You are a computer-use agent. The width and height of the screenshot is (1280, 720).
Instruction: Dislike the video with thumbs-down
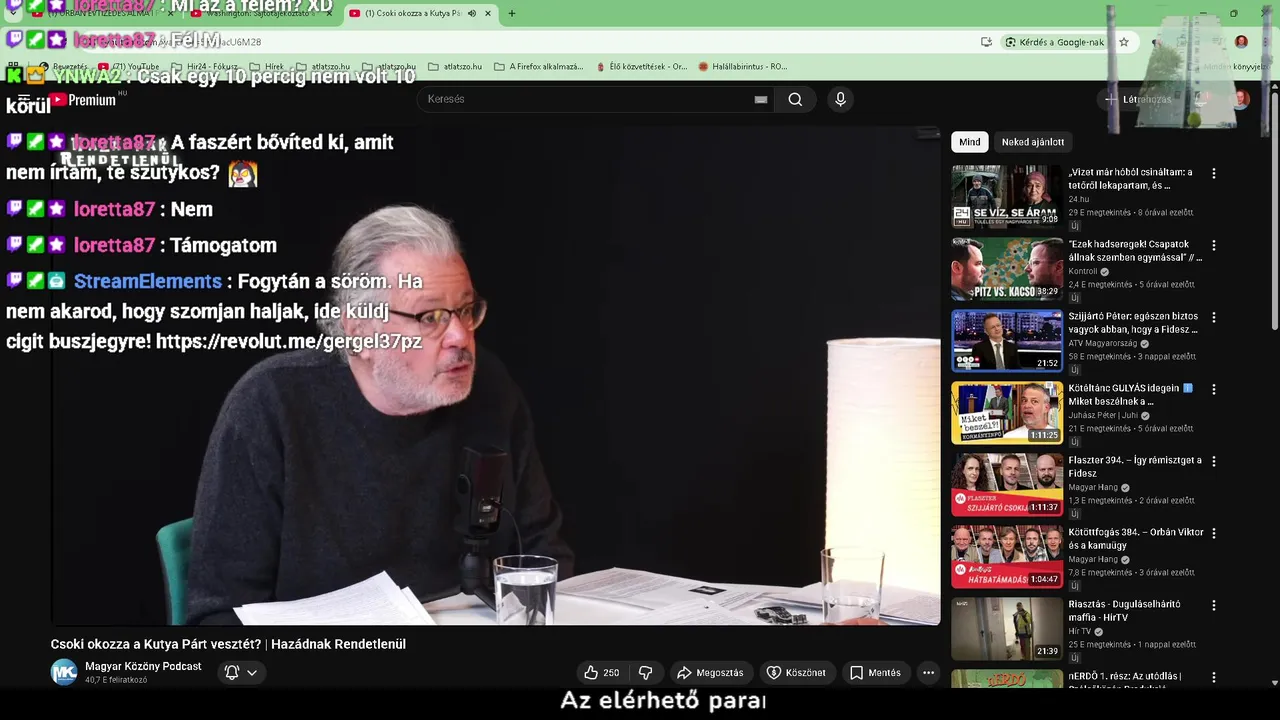pyautogui.click(x=646, y=673)
